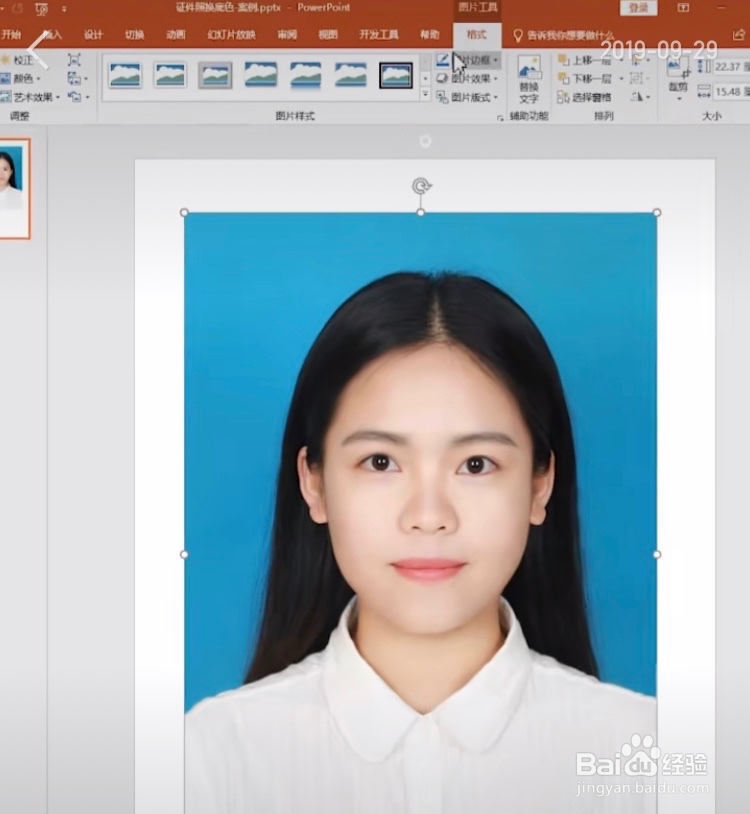Switch to the 幻灯片放映 tab
The height and width of the screenshot is (814, 750).
(231, 35)
